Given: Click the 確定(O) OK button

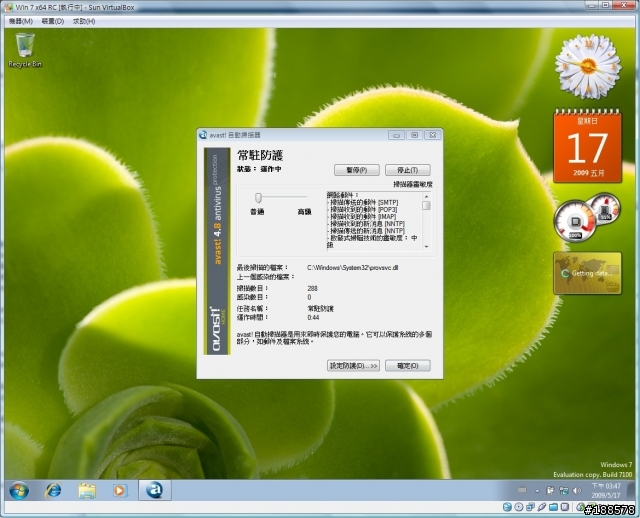Looking at the screenshot, I should (408, 366).
